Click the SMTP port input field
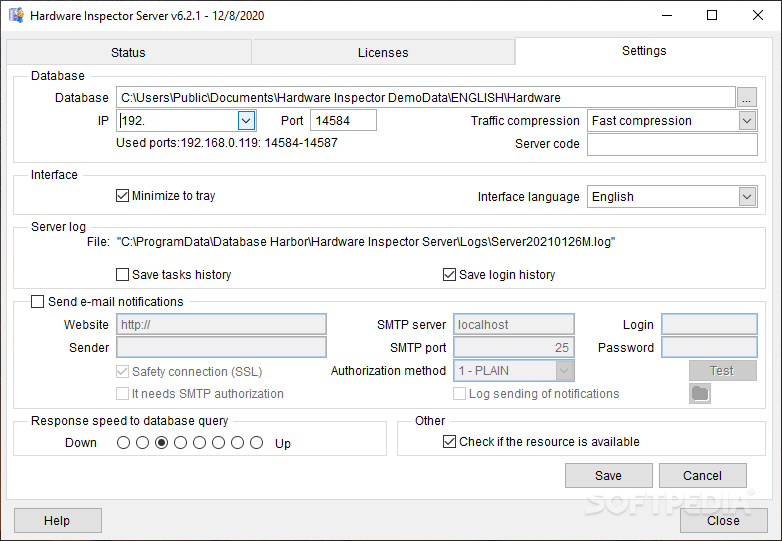The image size is (782, 541). click(x=514, y=348)
